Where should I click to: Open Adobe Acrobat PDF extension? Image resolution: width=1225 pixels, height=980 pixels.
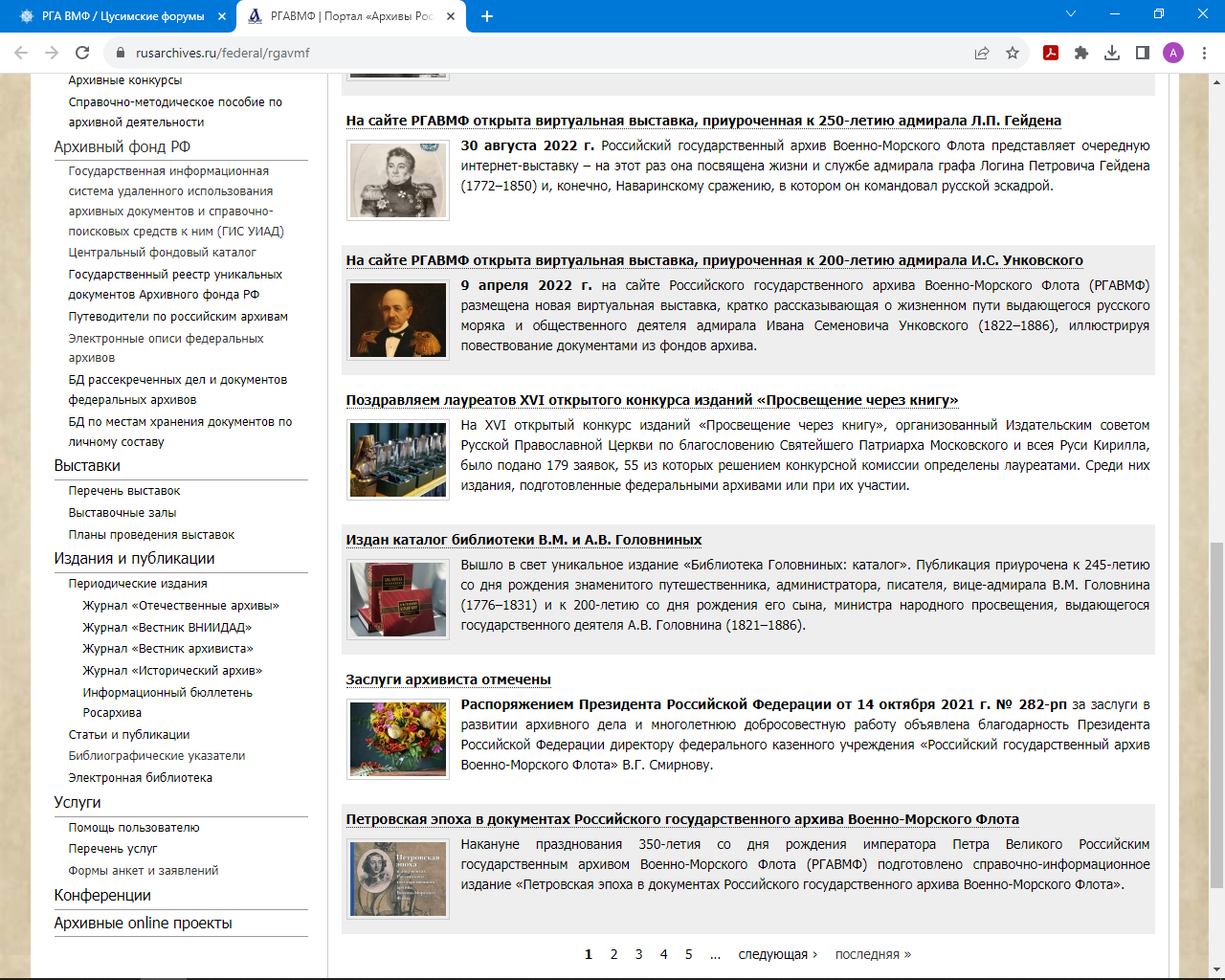click(x=1051, y=53)
